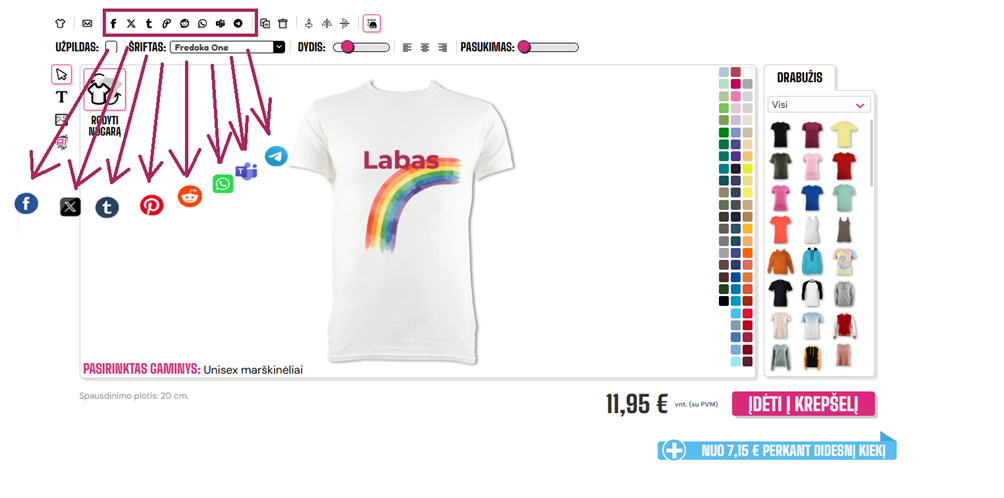Click the duplicate/copy element icon

click(265, 24)
